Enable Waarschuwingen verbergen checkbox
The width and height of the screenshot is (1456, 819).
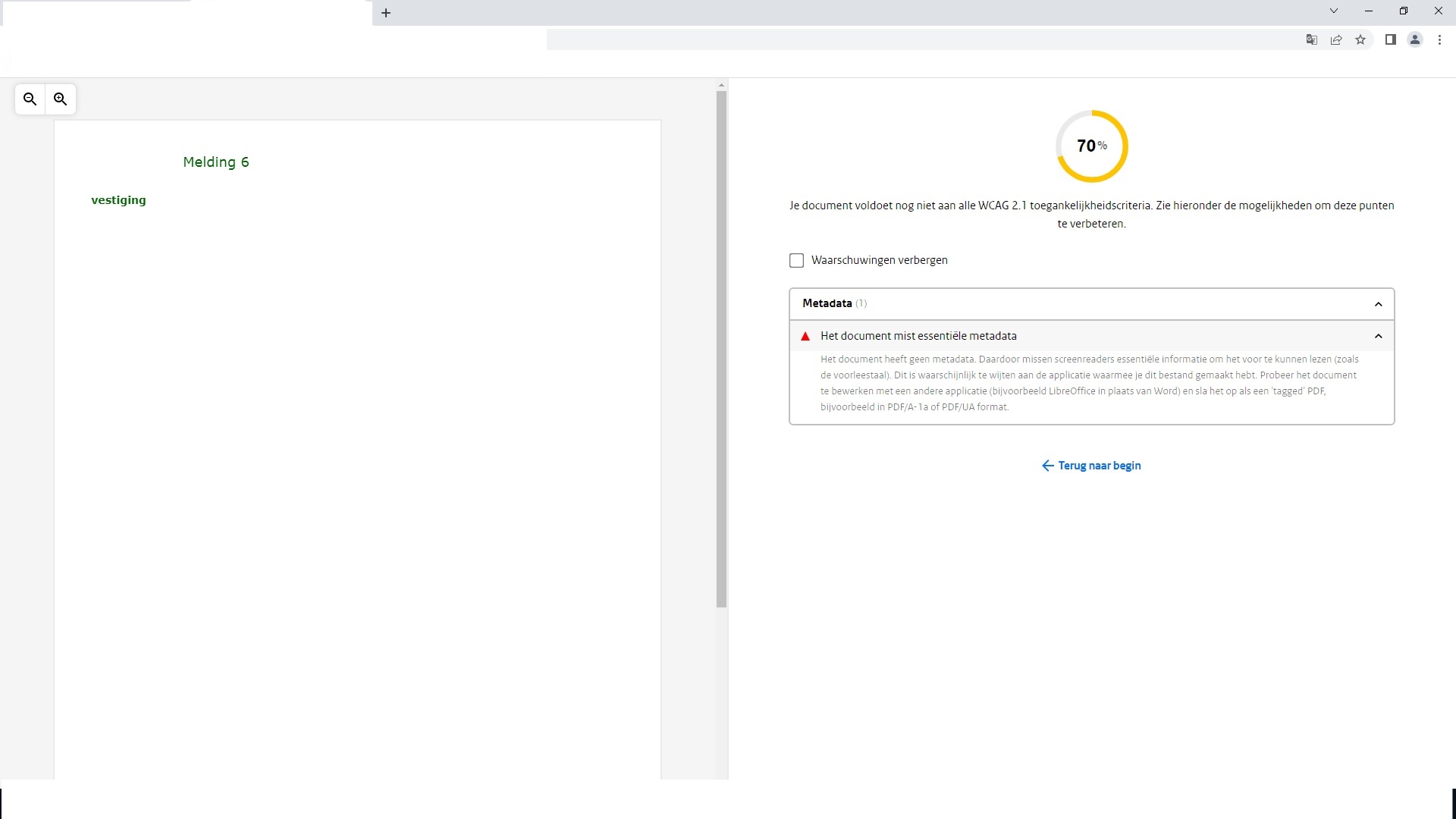796,260
